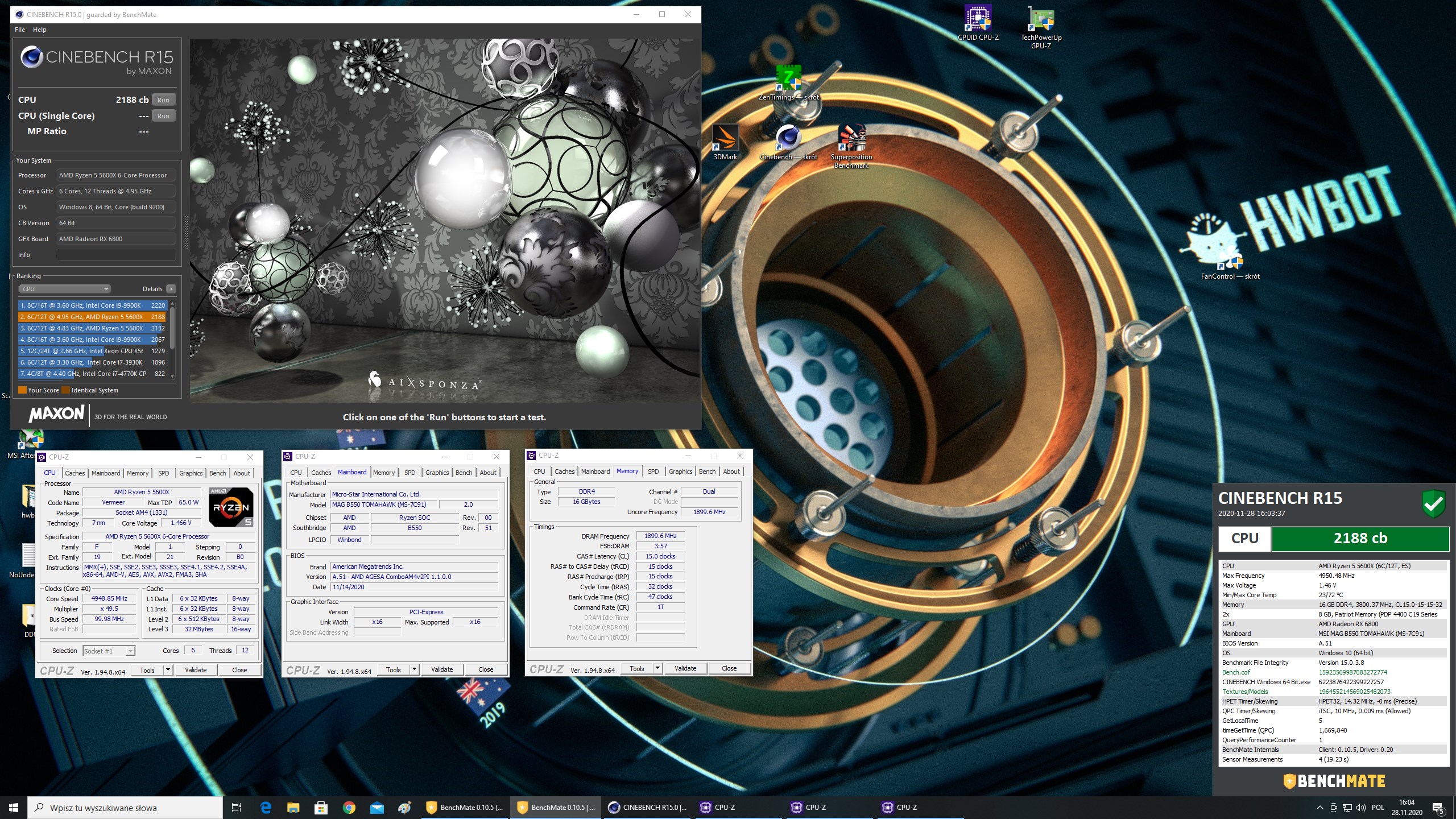The height and width of the screenshot is (819, 1456).
Task: Open the Socket #1 selection dropdown
Action: 109,651
